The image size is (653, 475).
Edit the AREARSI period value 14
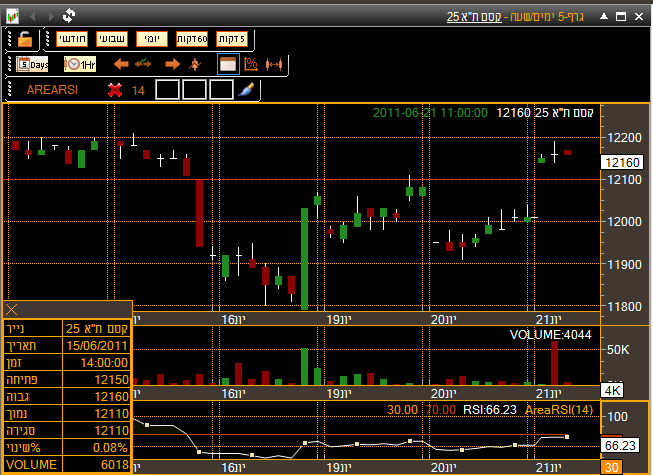139,90
